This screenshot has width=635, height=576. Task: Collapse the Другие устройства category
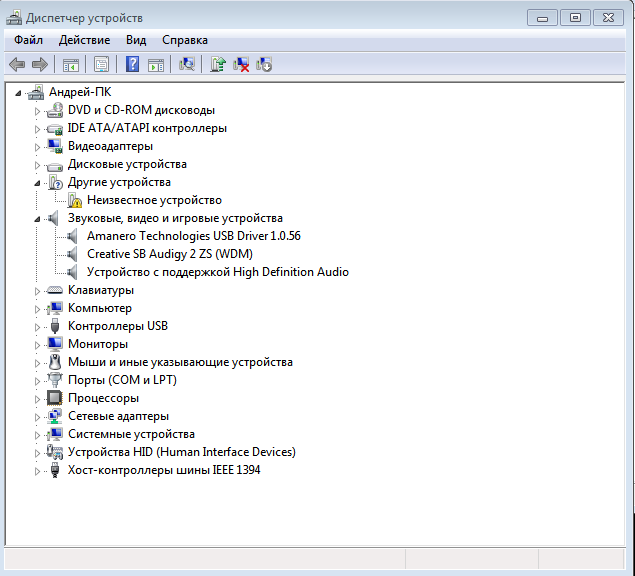[38, 183]
